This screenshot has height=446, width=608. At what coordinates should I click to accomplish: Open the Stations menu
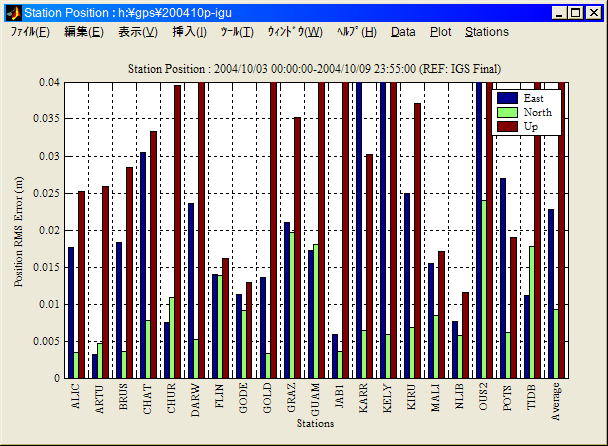(x=487, y=32)
